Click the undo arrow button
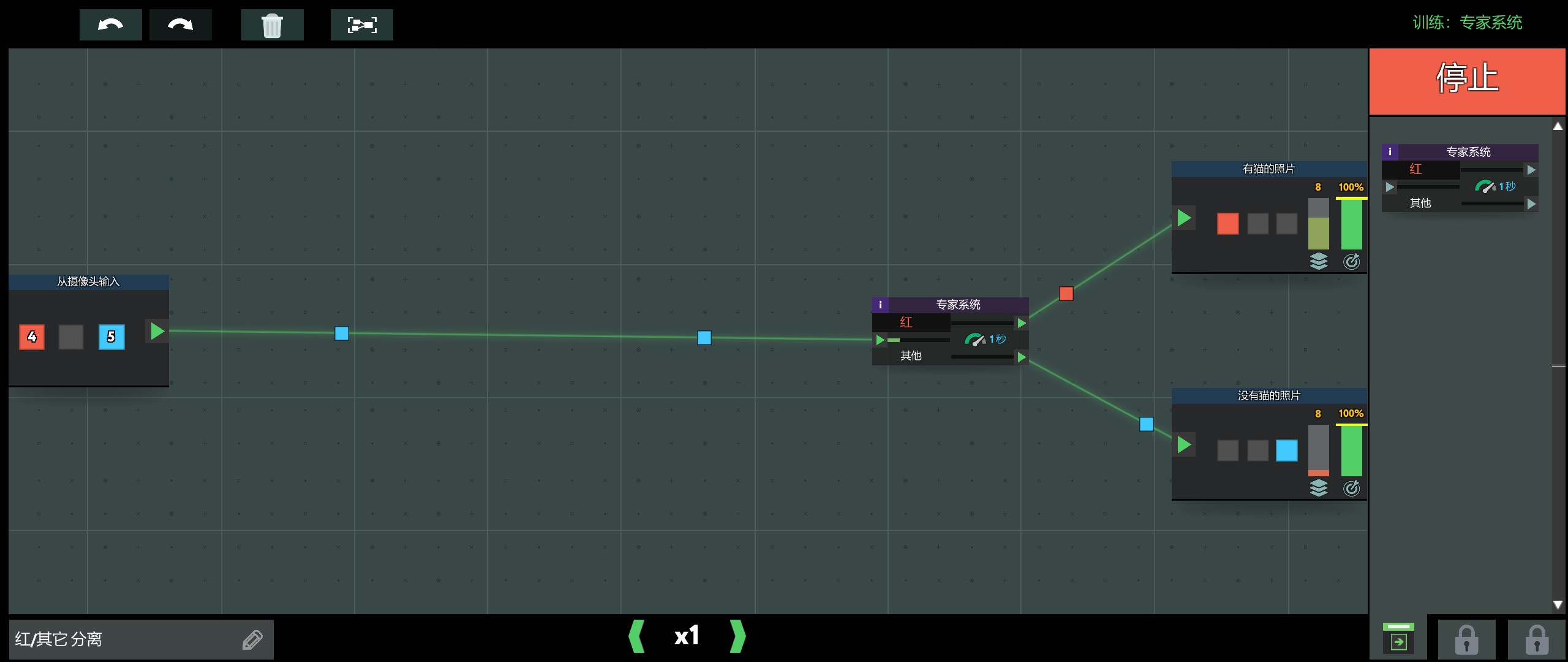This screenshot has height=662, width=1568. pyautogui.click(x=111, y=25)
